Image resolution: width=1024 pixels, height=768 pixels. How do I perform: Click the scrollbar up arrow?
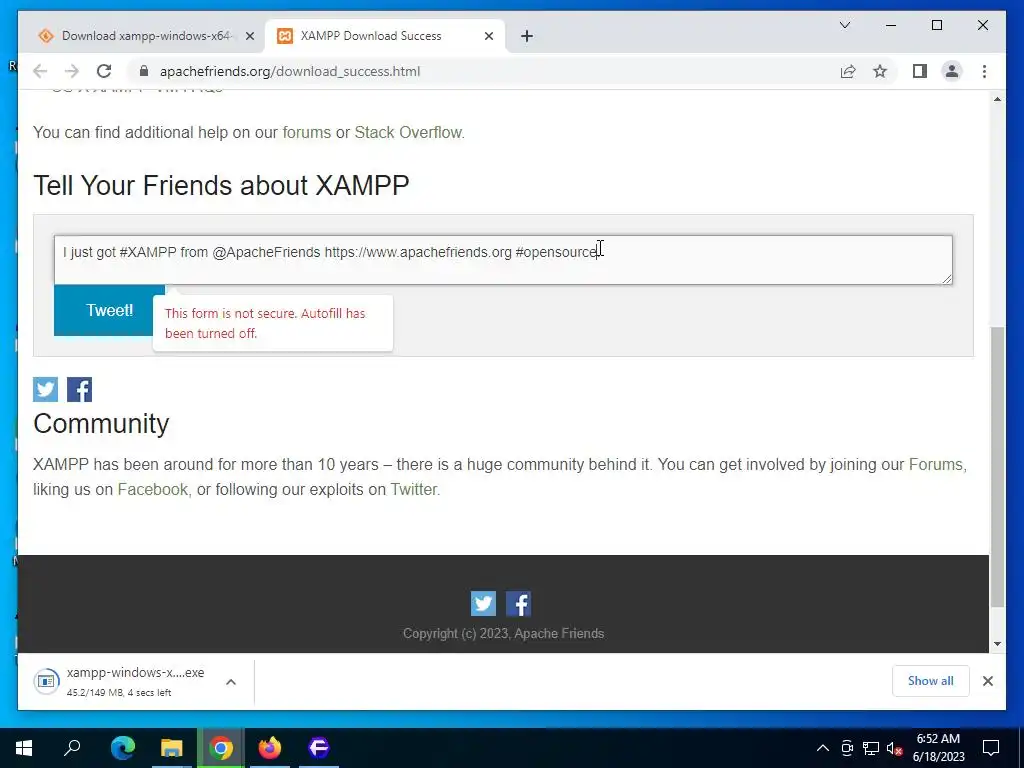pyautogui.click(x=997, y=99)
